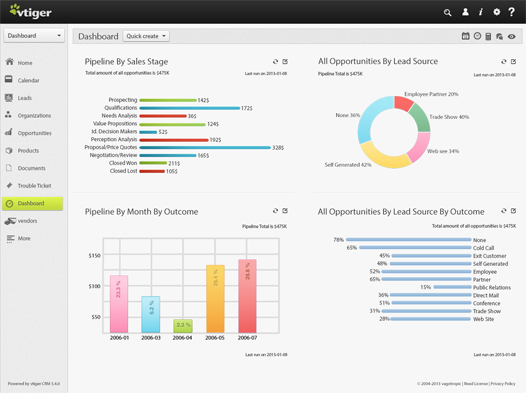The image size is (526, 393).
Task: Open Home label in sidebar
Action: pos(25,63)
